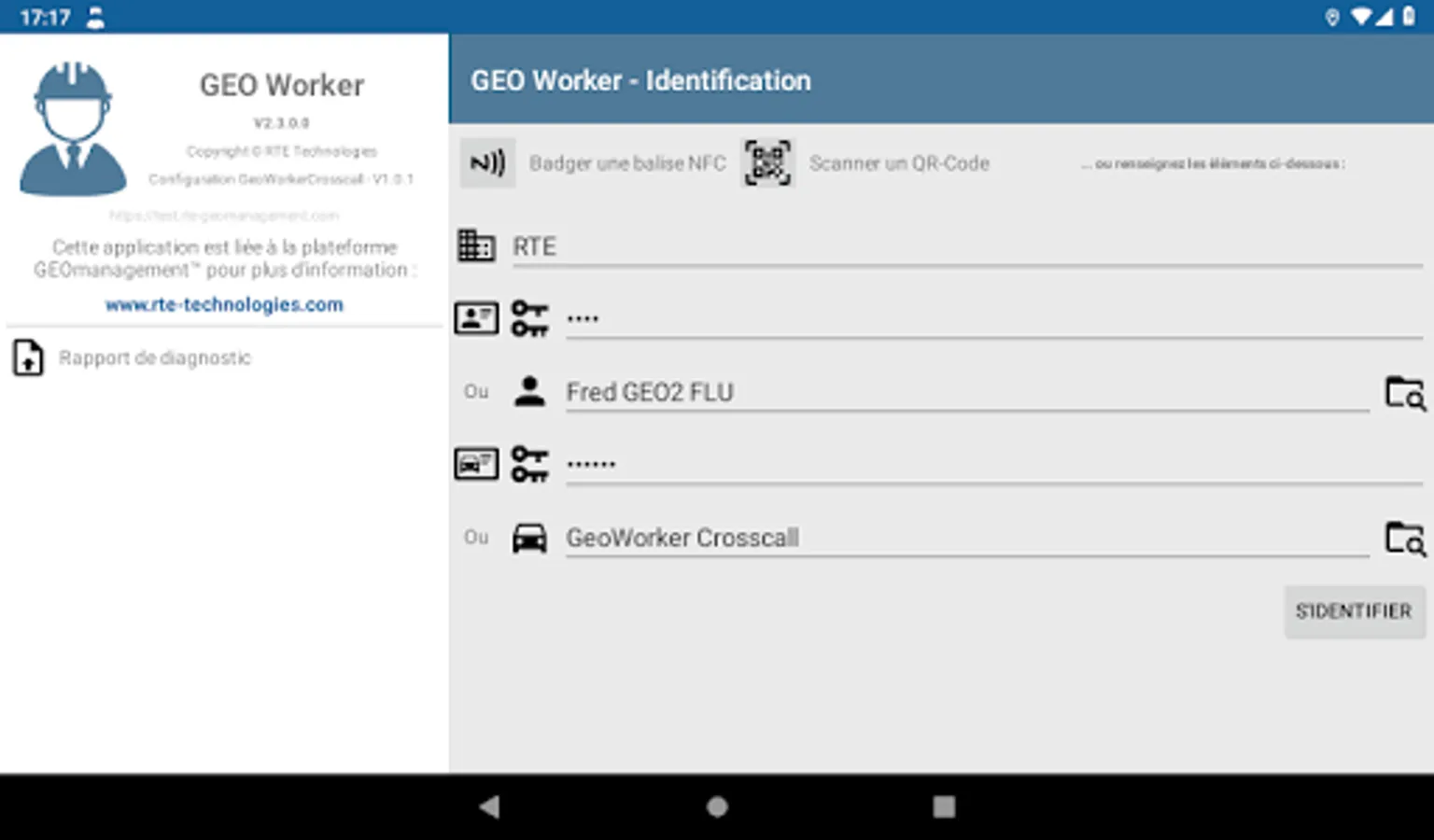1434x840 pixels.
Task: Focus the GeoWorker Crosscall vehicle field
Action: click(967, 538)
